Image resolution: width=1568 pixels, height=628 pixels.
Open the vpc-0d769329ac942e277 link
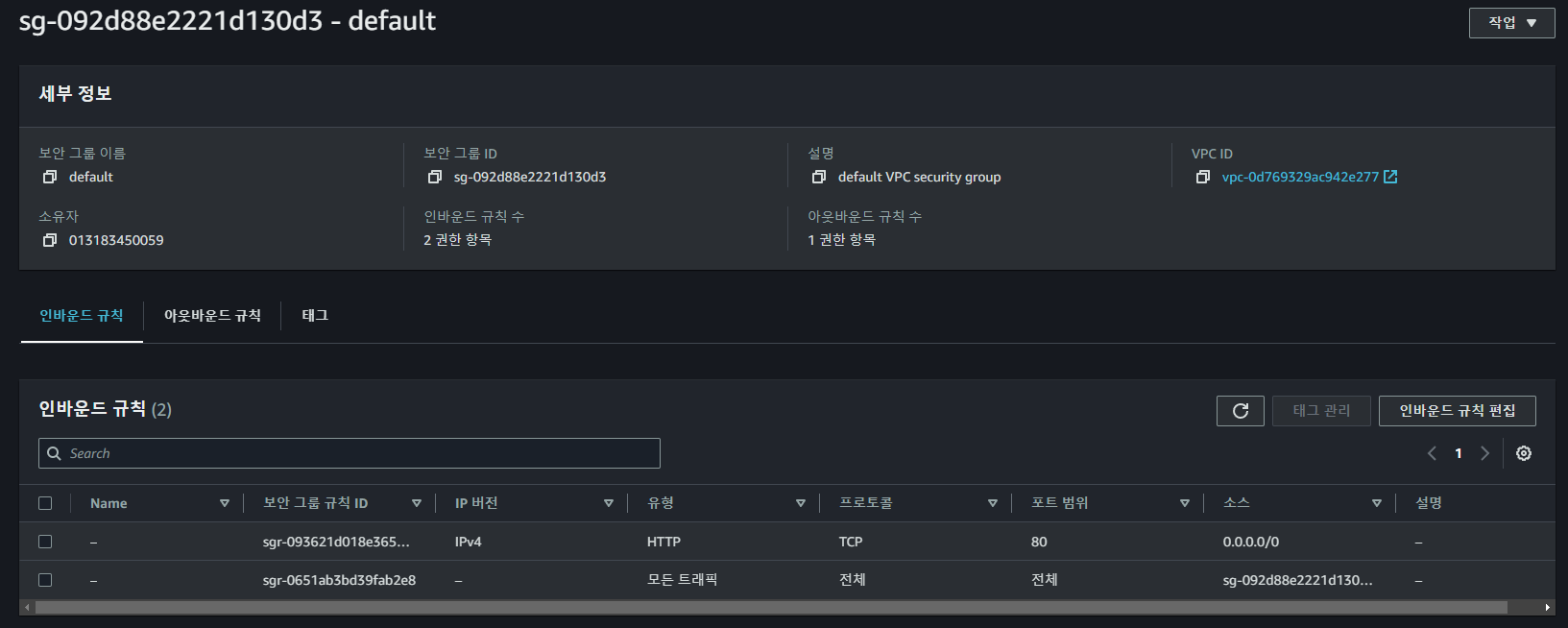coord(1300,177)
